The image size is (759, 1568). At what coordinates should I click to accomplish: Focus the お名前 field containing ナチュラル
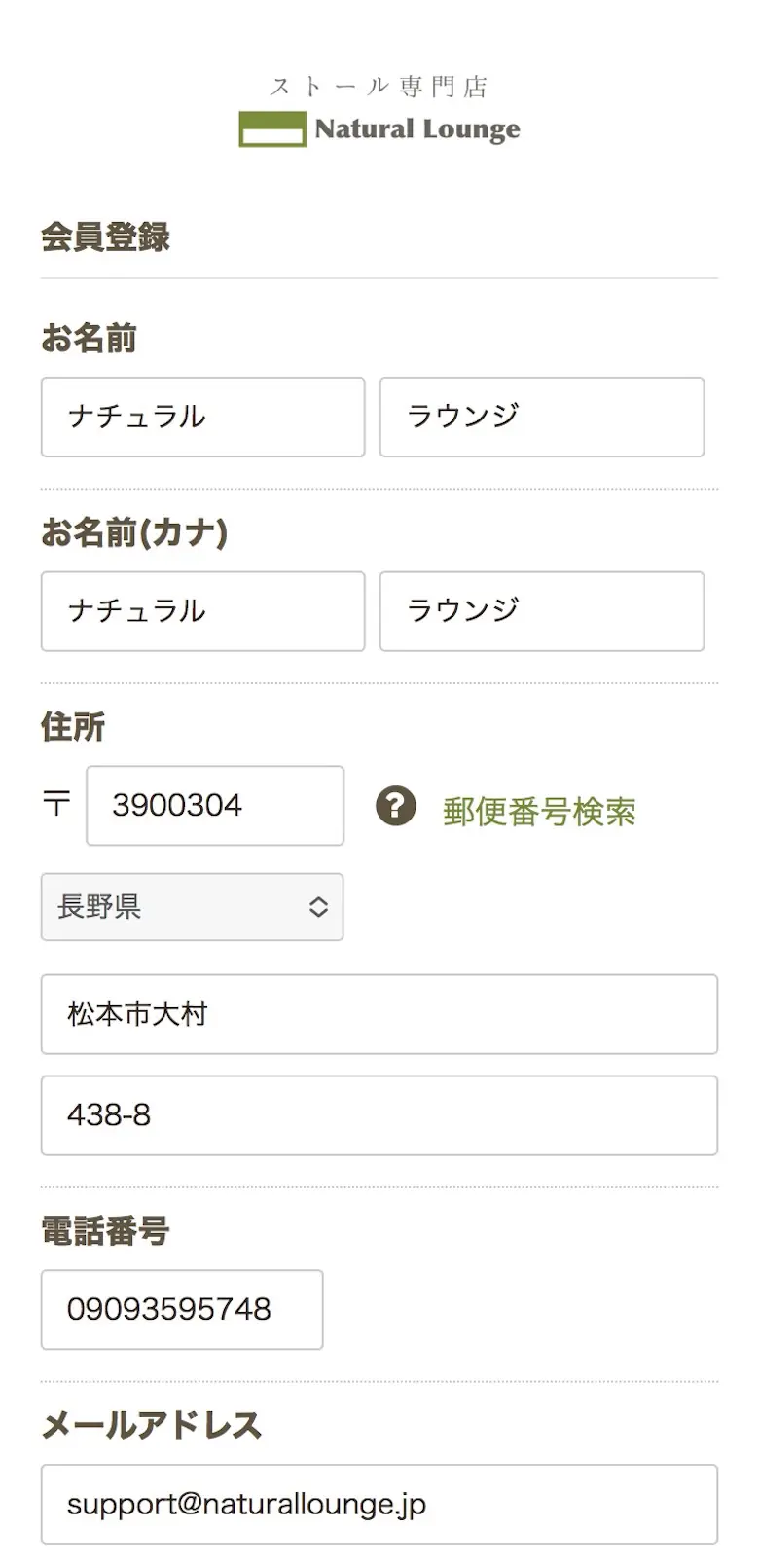[202, 418]
